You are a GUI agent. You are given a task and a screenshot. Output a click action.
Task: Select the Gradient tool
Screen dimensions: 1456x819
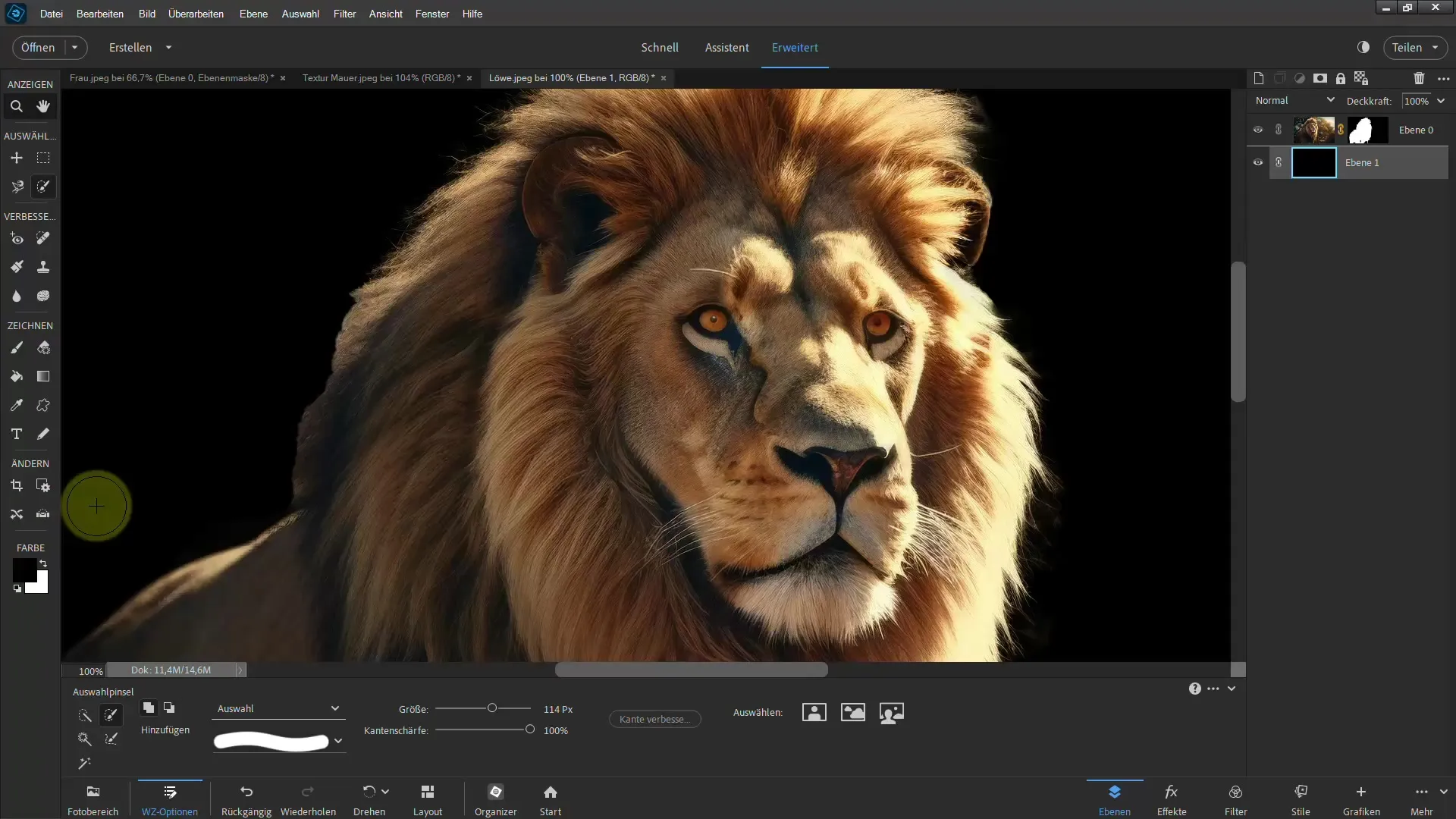coord(43,376)
